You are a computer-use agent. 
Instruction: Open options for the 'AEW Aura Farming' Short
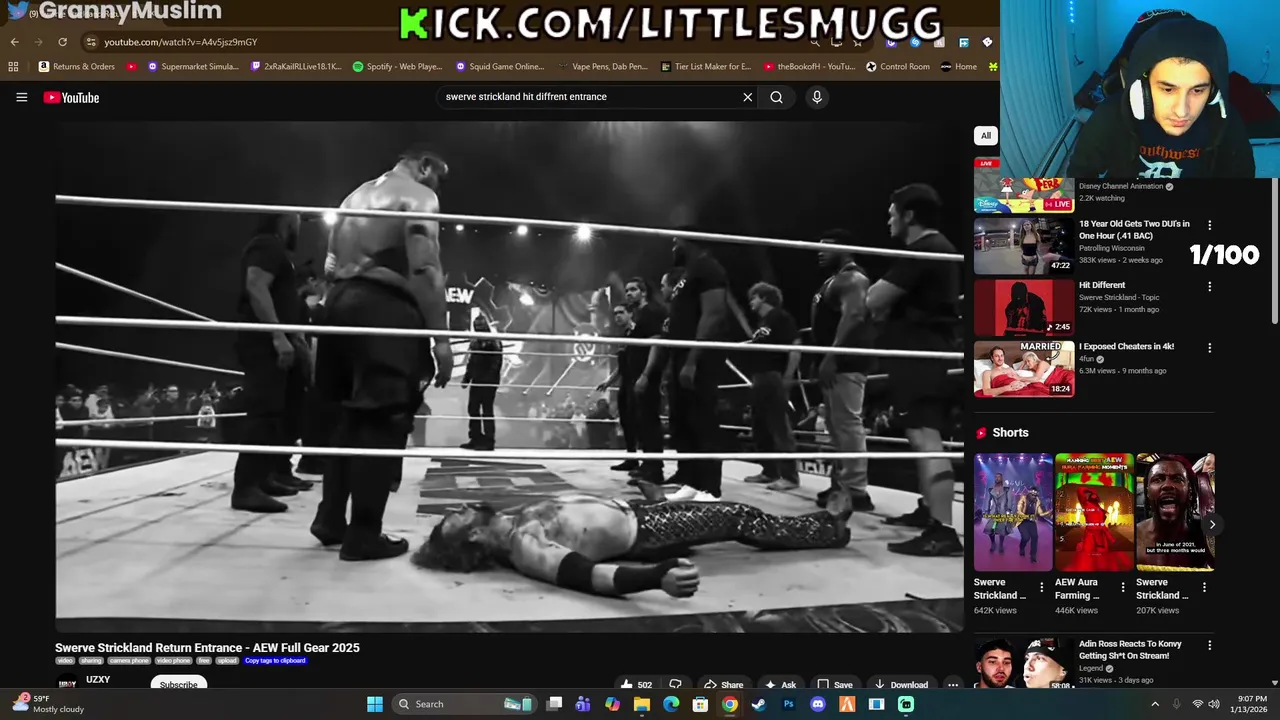click(1122, 588)
